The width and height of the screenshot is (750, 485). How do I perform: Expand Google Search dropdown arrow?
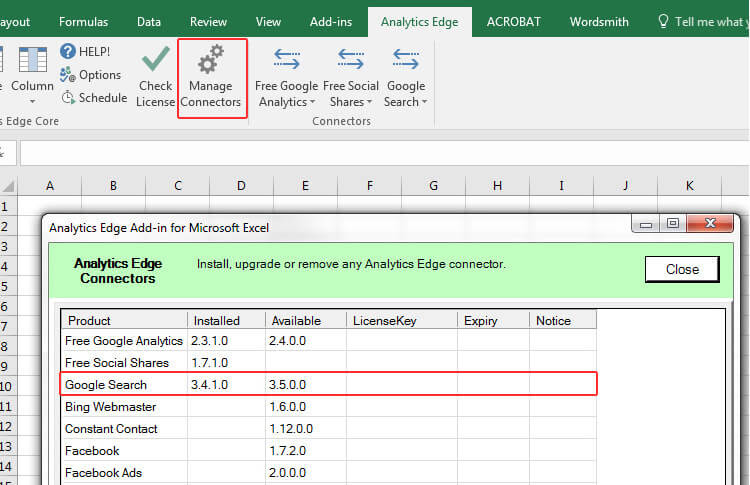pyautogui.click(x=424, y=102)
